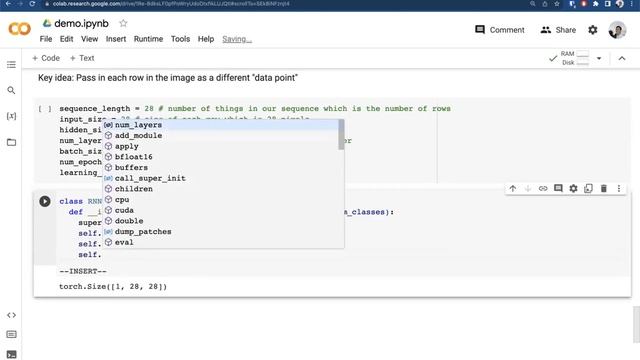The height and width of the screenshot is (360, 640).
Task: Open the RAM Disk connection dropdown
Action: tap(599, 58)
